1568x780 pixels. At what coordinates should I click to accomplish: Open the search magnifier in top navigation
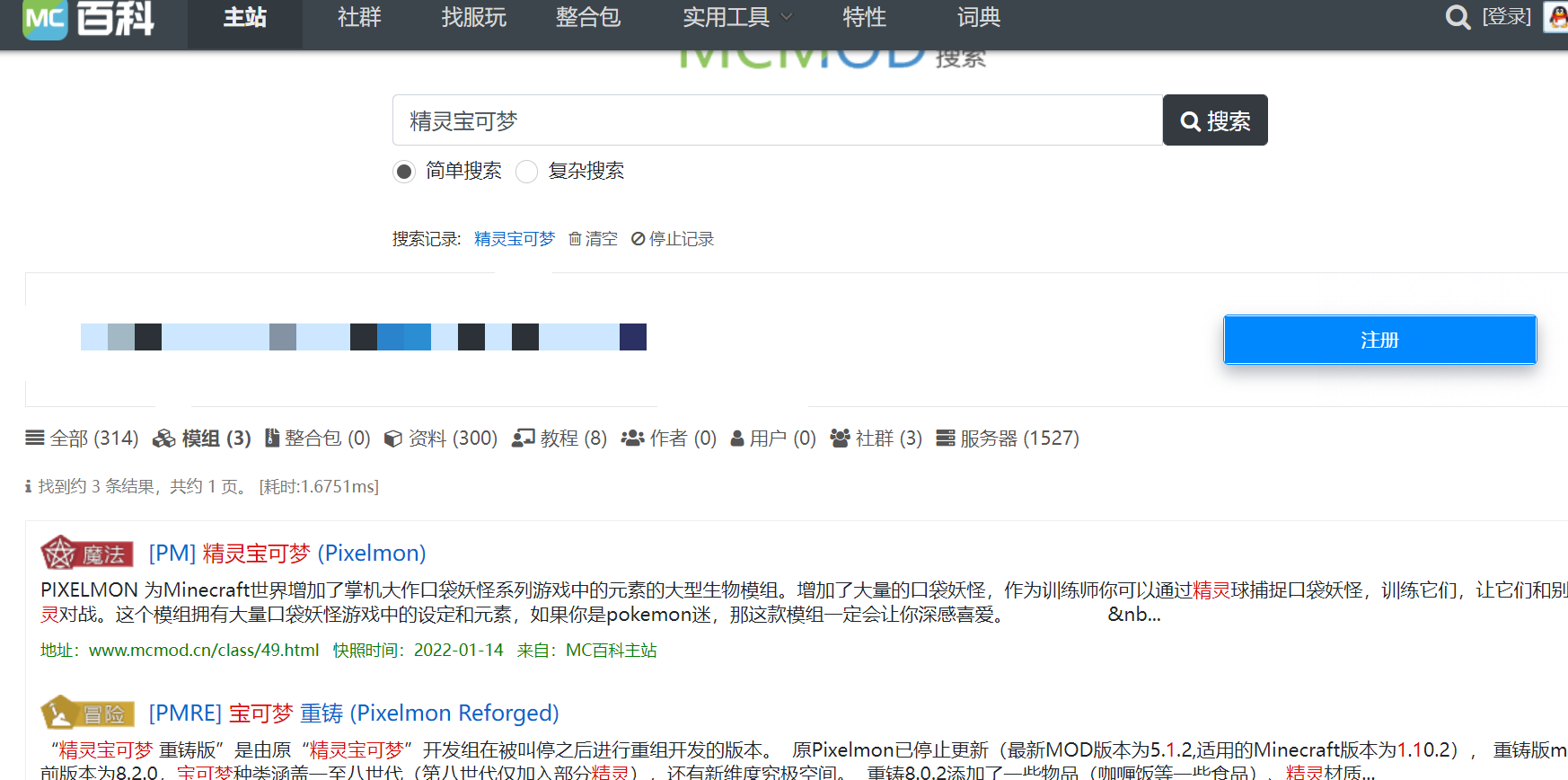coord(1458,17)
